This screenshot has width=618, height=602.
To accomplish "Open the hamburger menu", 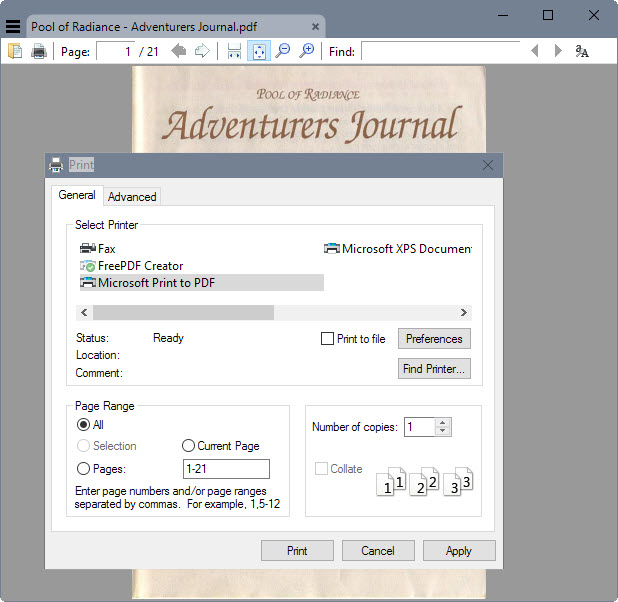I will [x=13, y=26].
